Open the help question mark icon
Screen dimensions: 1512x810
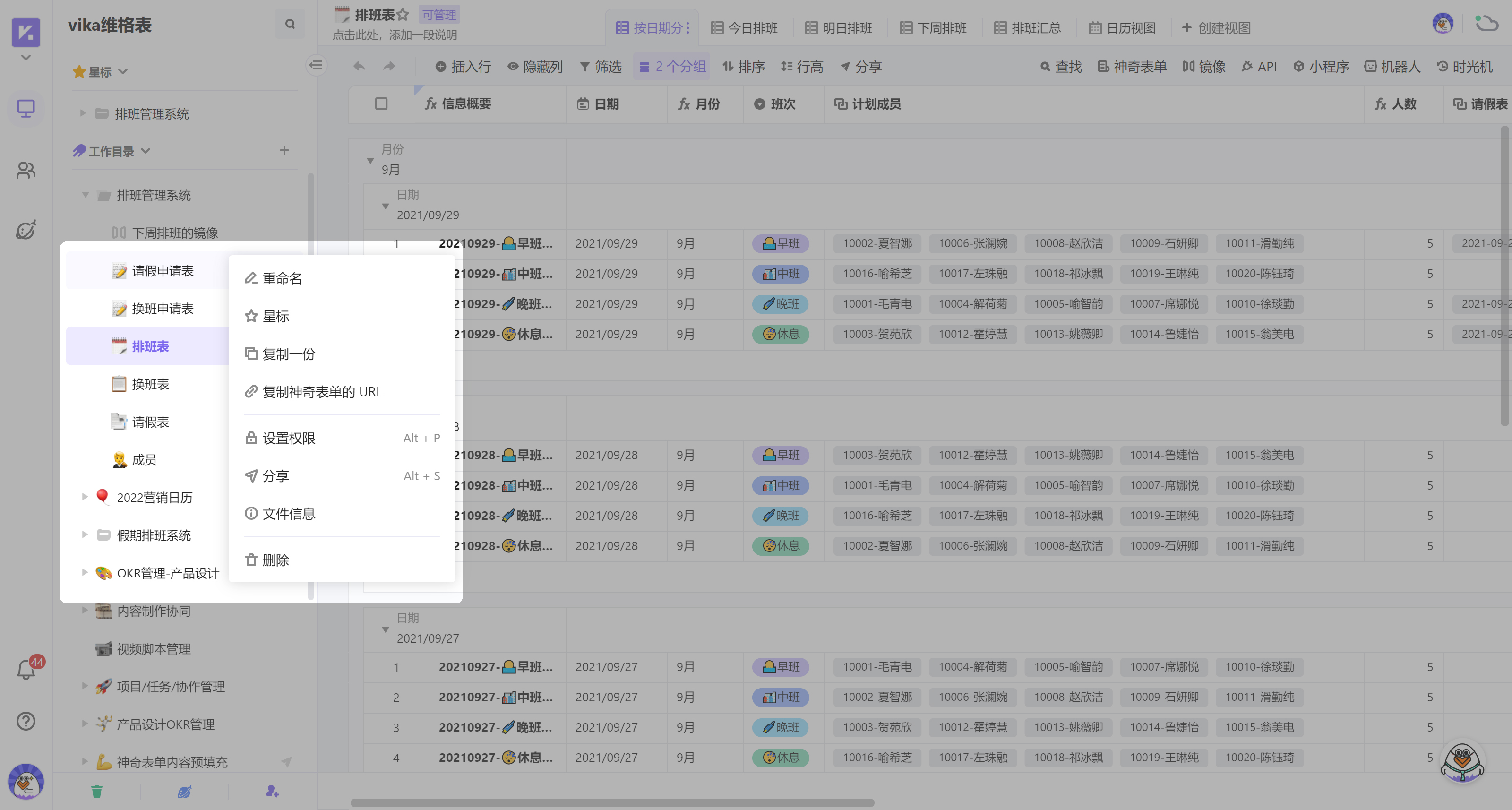click(26, 721)
